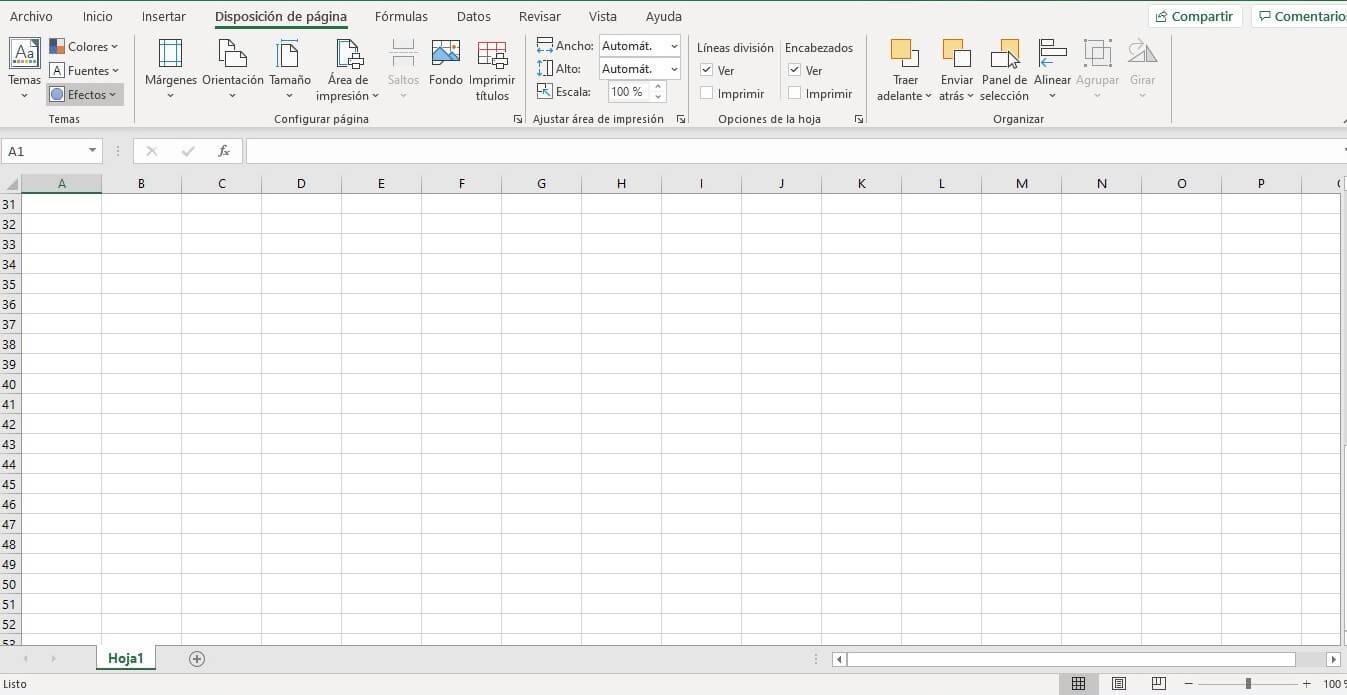Expand the Alto height dropdown

[674, 69]
